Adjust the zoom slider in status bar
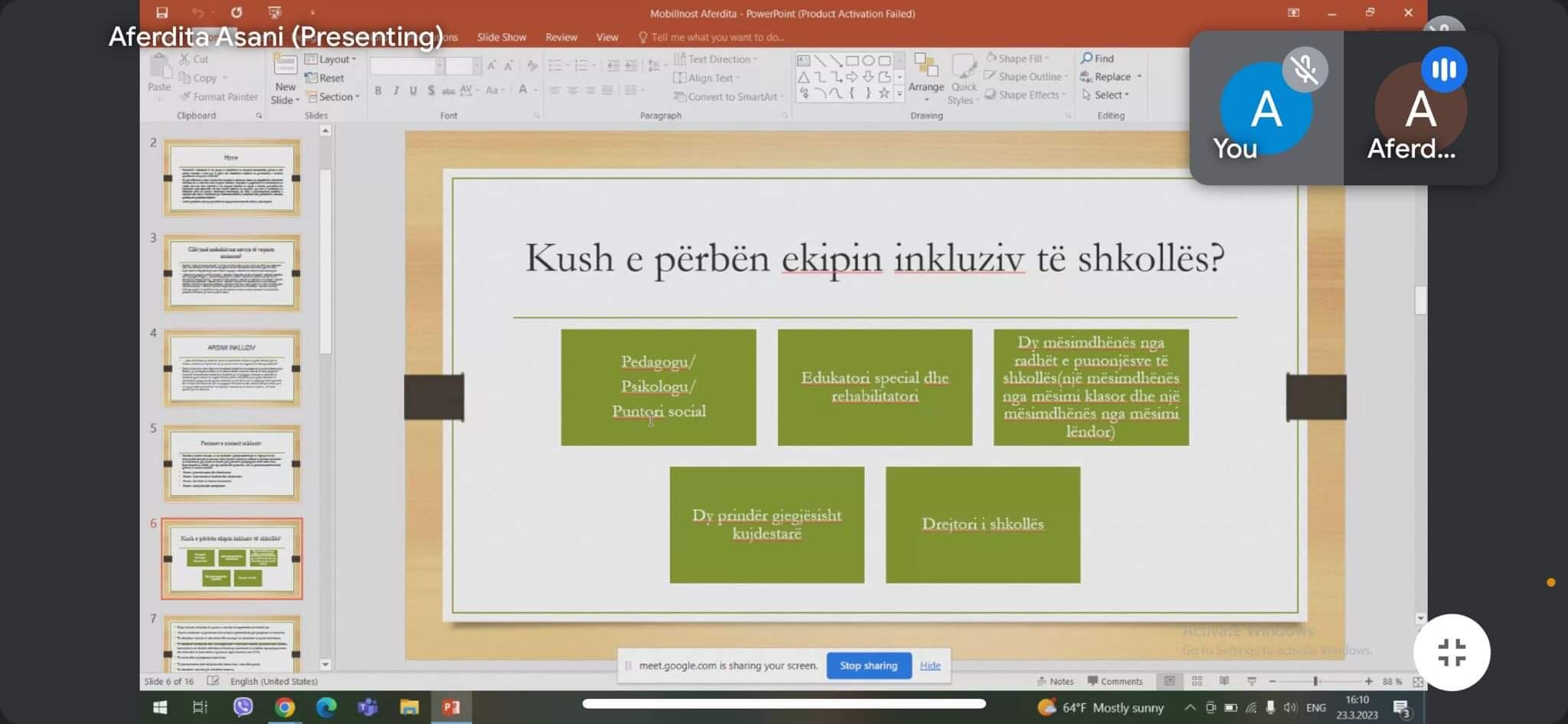Image resolution: width=1568 pixels, height=724 pixels. 1315,681
